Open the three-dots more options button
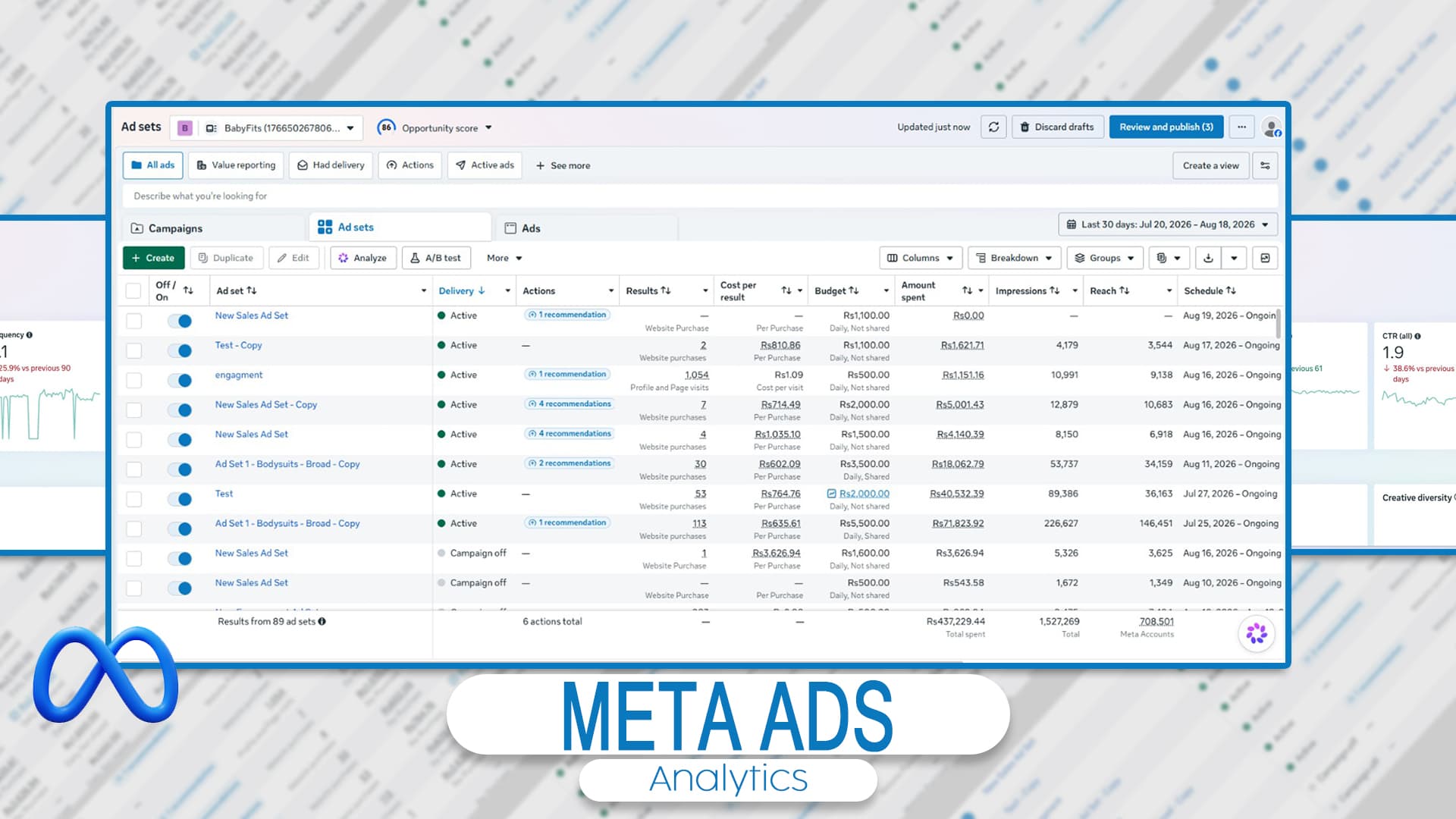 pos(1241,127)
